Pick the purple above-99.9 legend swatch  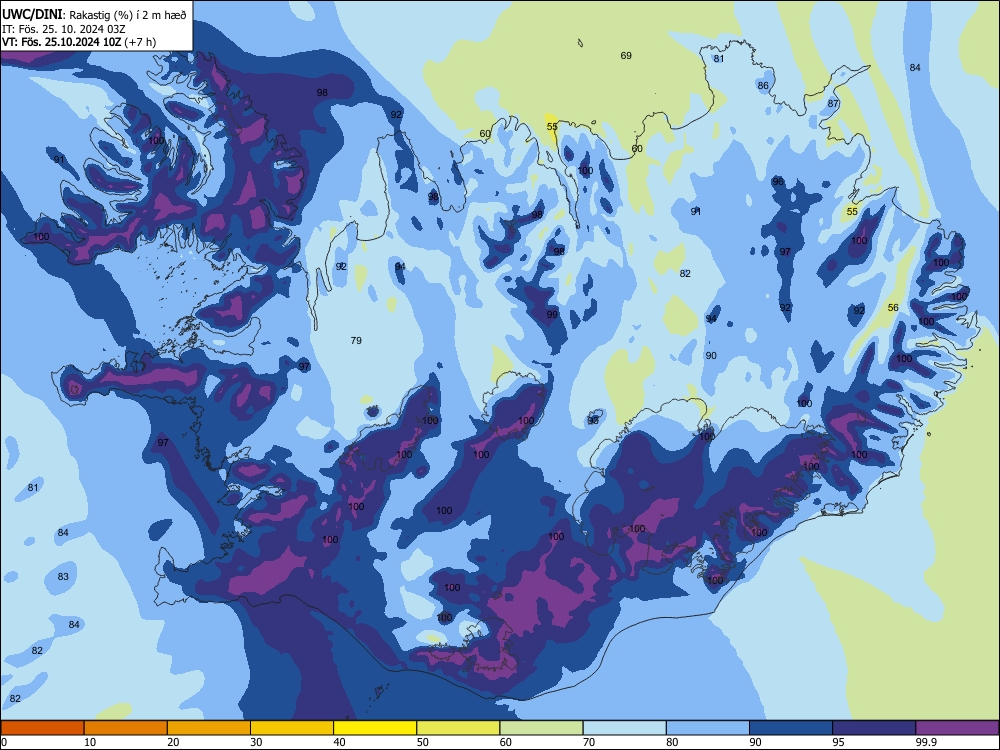click(957, 728)
